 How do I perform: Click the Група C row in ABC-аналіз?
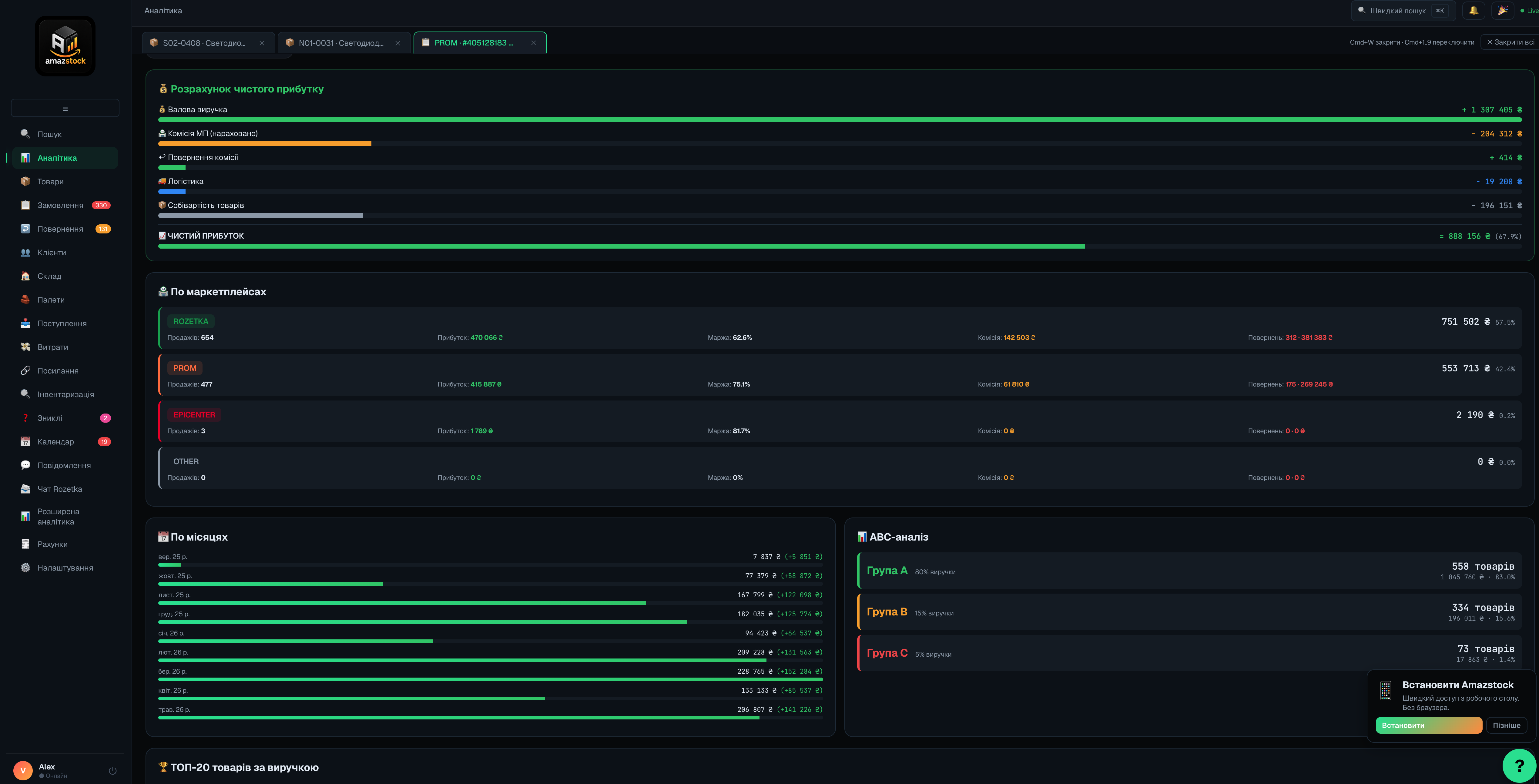[1189, 653]
